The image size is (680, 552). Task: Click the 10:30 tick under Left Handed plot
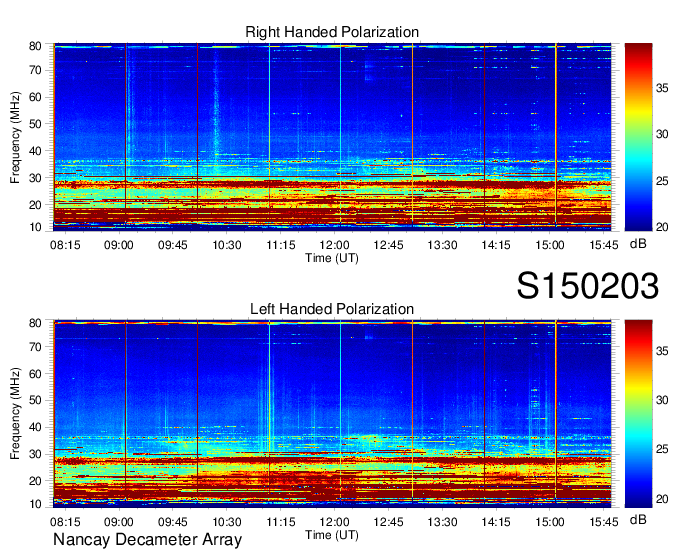(x=226, y=522)
